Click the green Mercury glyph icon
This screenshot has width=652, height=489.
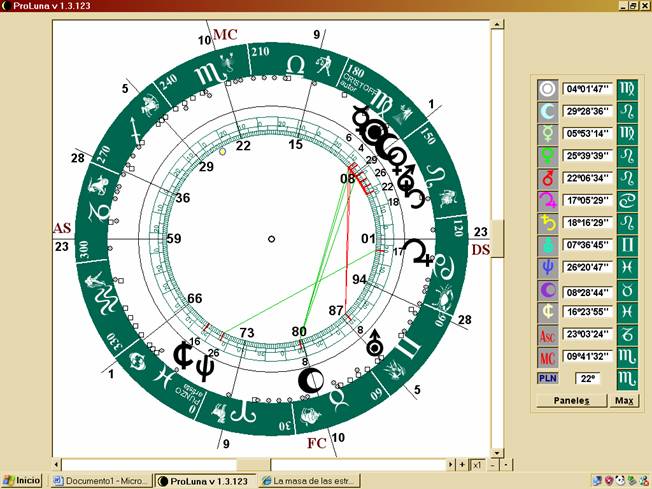[547, 133]
